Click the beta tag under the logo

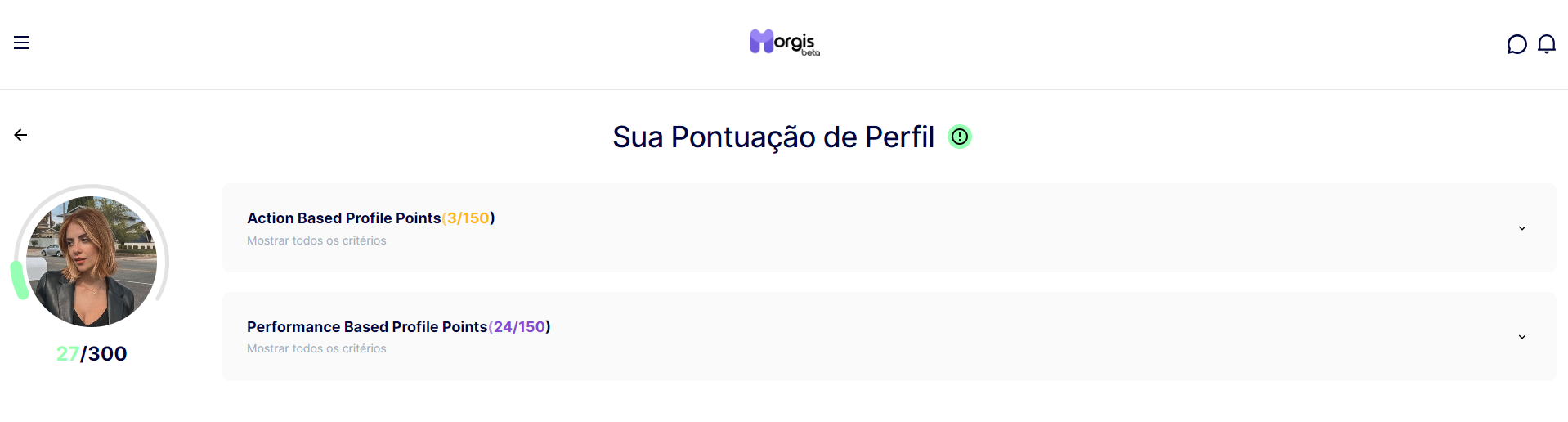tap(810, 52)
